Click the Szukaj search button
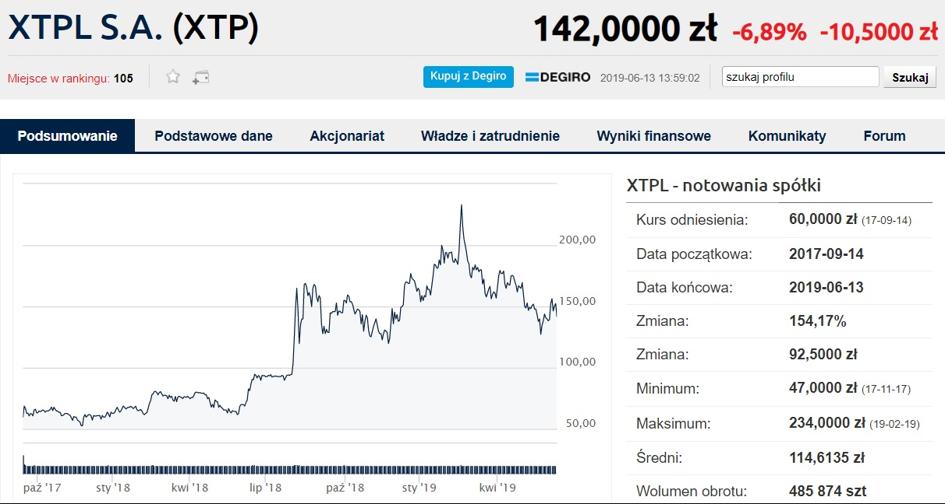Viewport: 945px width, 504px height. [x=910, y=77]
